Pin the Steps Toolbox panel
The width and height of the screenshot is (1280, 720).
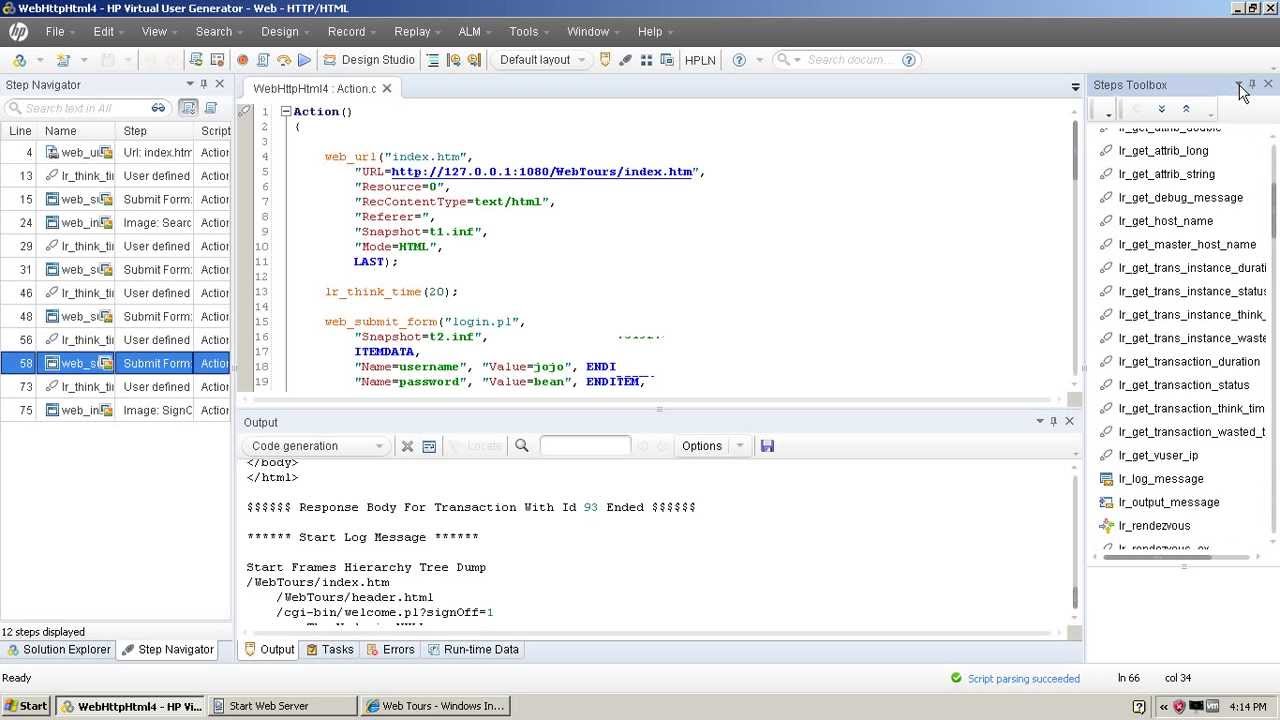tap(1253, 85)
